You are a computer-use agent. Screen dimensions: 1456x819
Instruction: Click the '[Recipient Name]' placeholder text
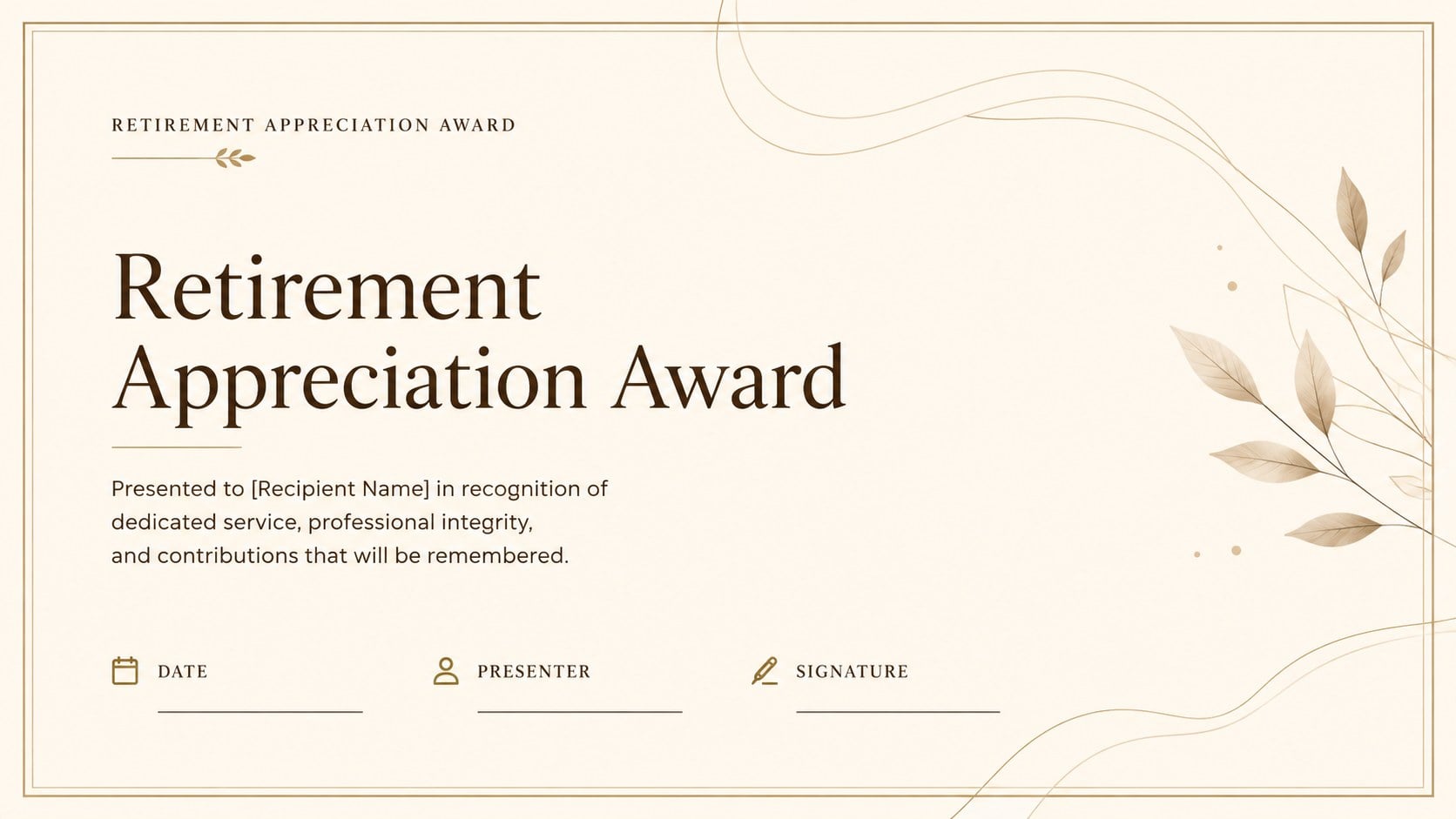pyautogui.click(x=340, y=488)
